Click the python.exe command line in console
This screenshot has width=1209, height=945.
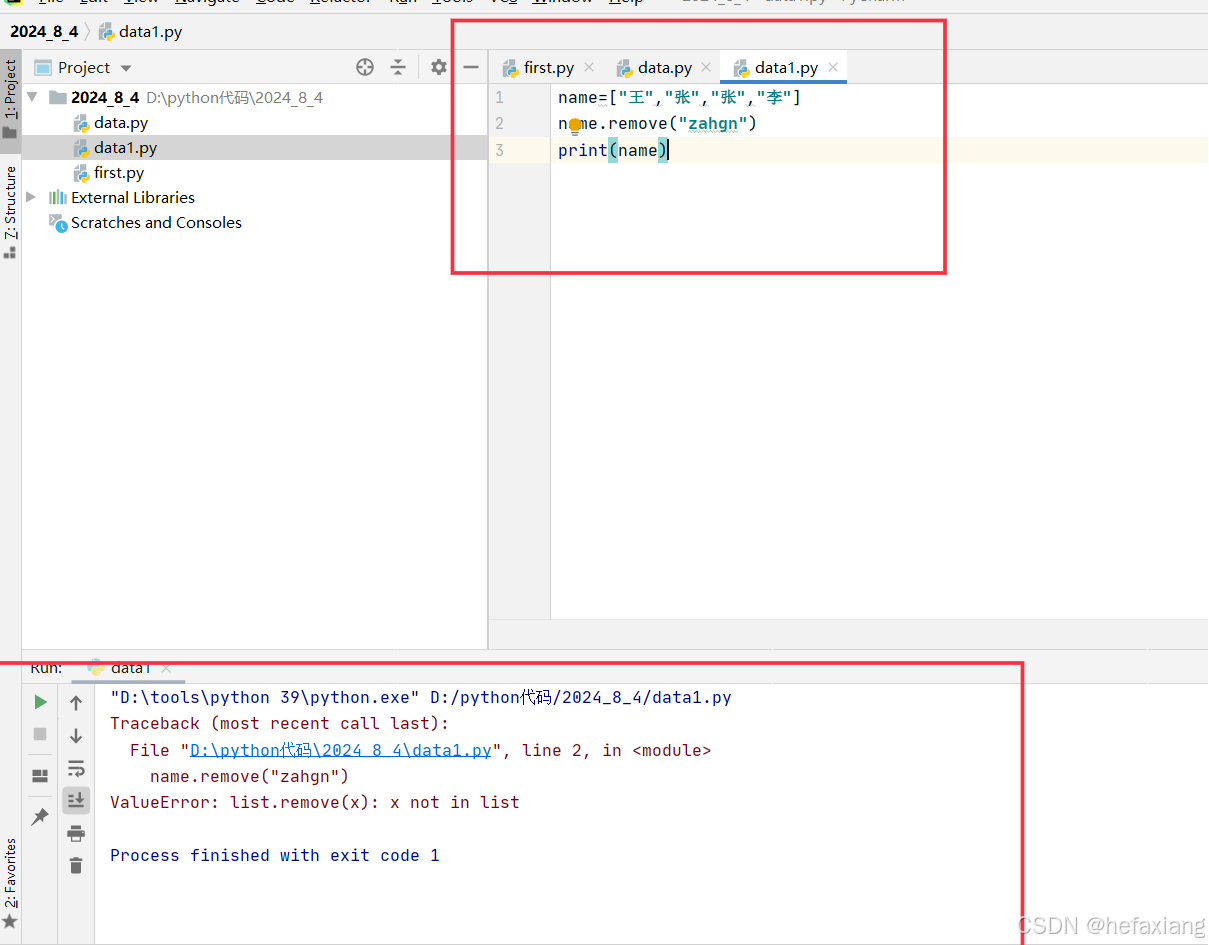click(x=421, y=697)
